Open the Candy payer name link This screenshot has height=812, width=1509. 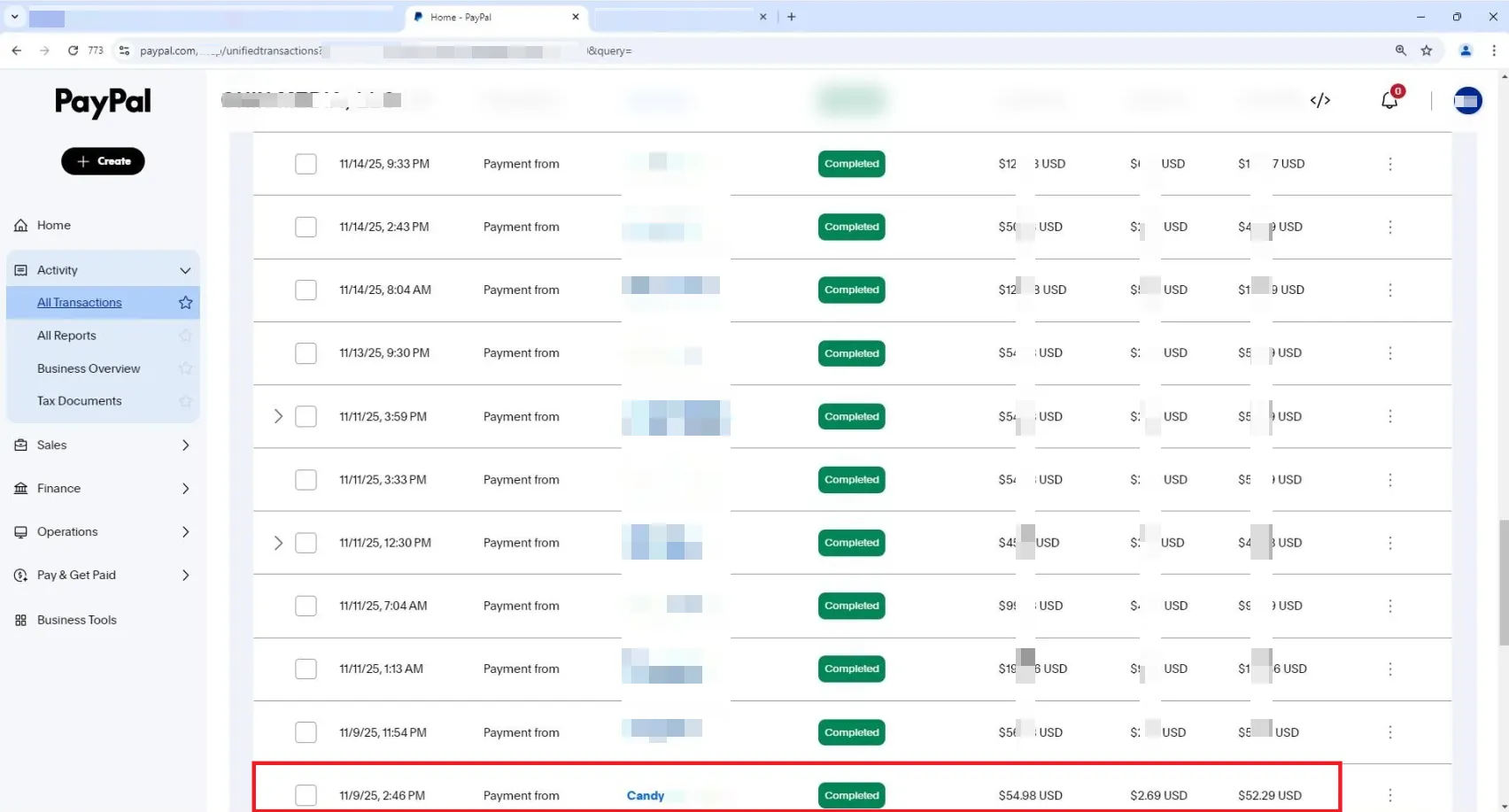point(645,795)
